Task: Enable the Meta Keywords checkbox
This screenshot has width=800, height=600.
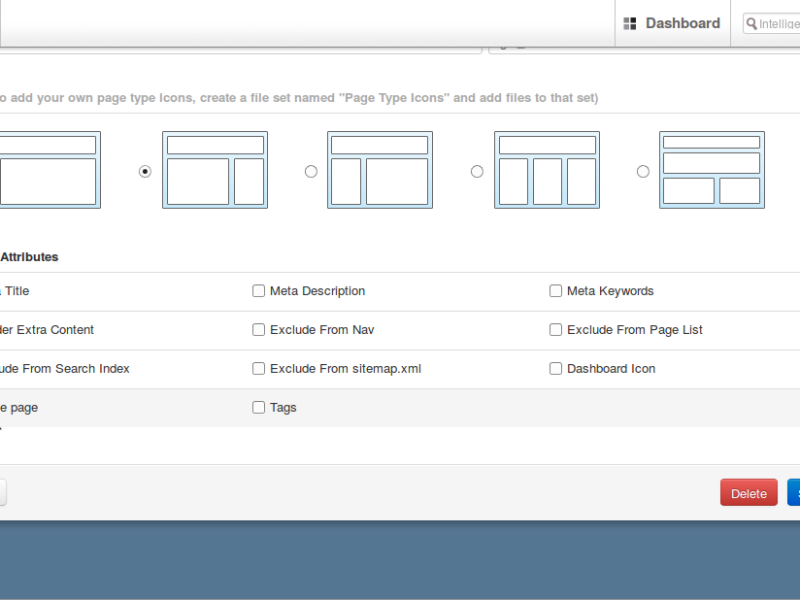Action: tap(556, 291)
